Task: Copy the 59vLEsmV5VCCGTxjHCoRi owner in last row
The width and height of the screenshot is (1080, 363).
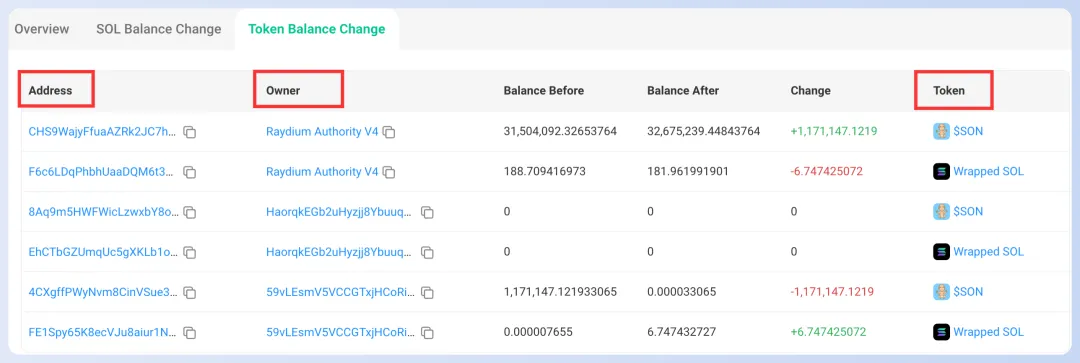Action: (427, 333)
